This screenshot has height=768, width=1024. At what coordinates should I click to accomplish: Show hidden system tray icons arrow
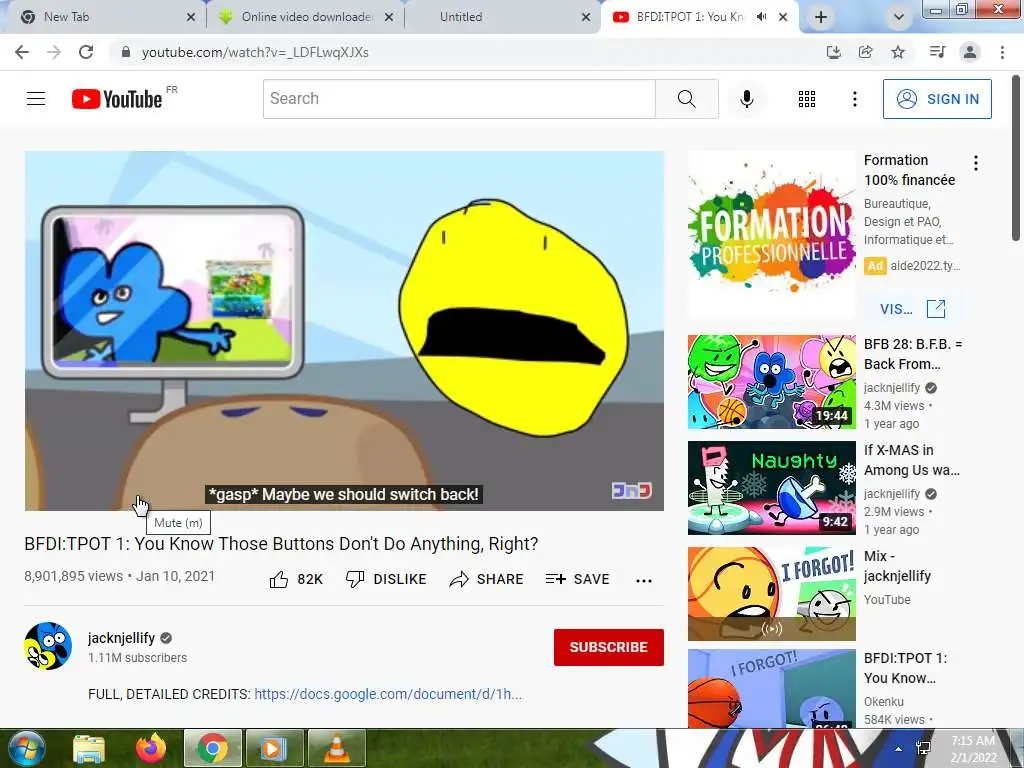[x=899, y=749]
